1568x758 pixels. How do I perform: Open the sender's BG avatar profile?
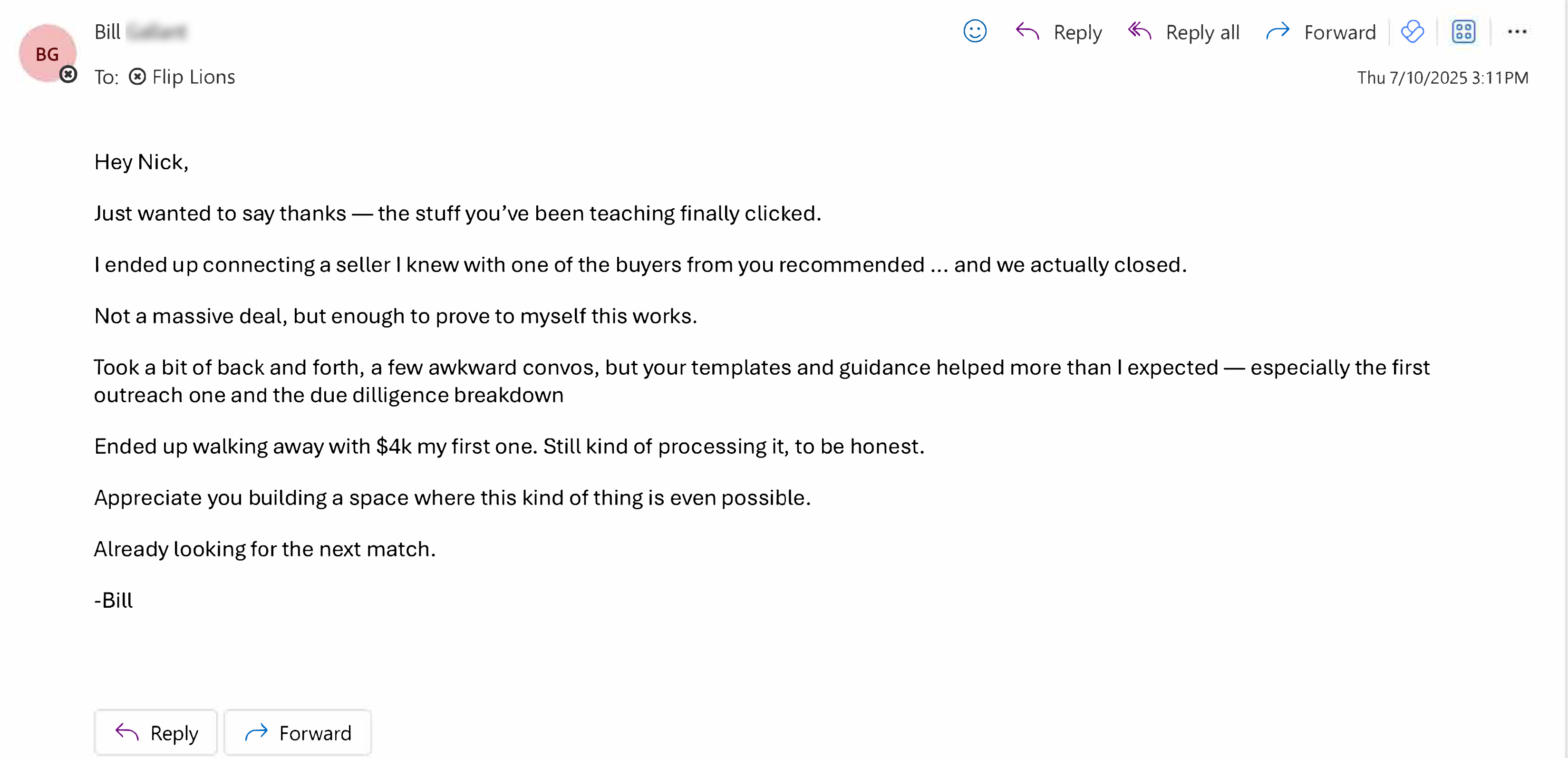coord(47,53)
